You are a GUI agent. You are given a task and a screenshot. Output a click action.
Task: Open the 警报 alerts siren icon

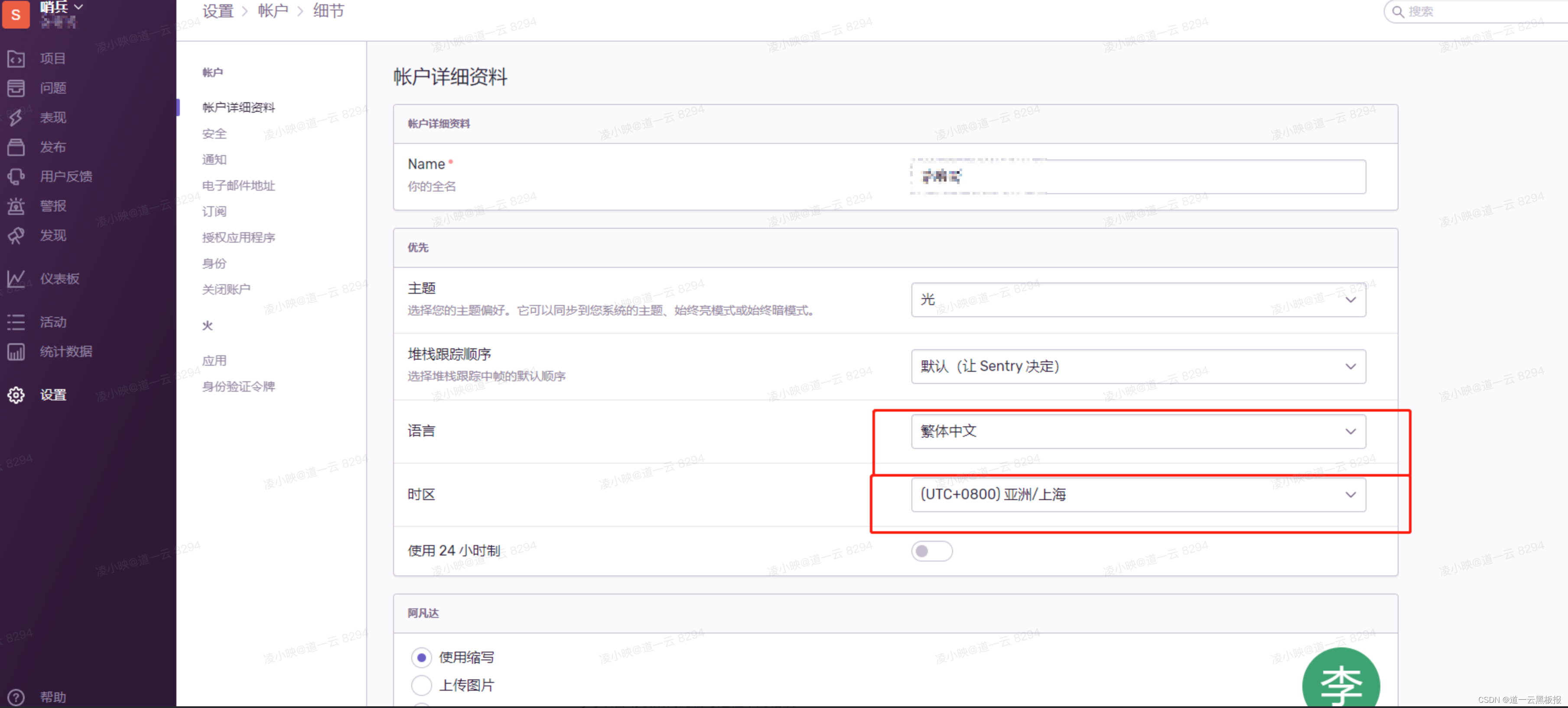click(16, 206)
